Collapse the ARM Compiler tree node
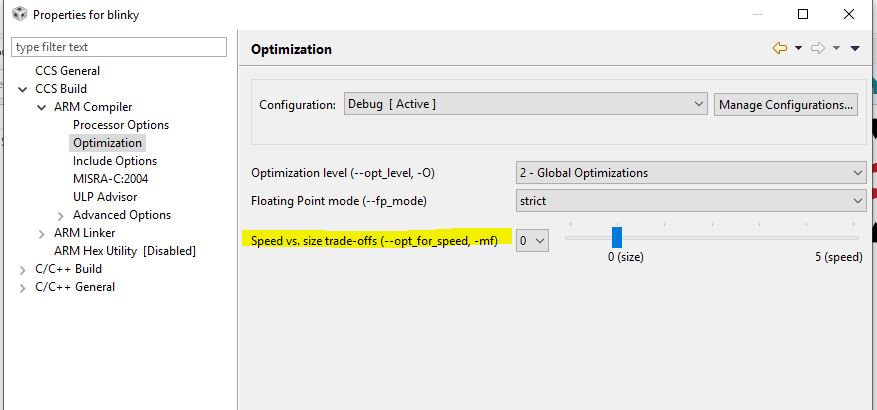This screenshot has width=877, height=410. pyautogui.click(x=42, y=107)
